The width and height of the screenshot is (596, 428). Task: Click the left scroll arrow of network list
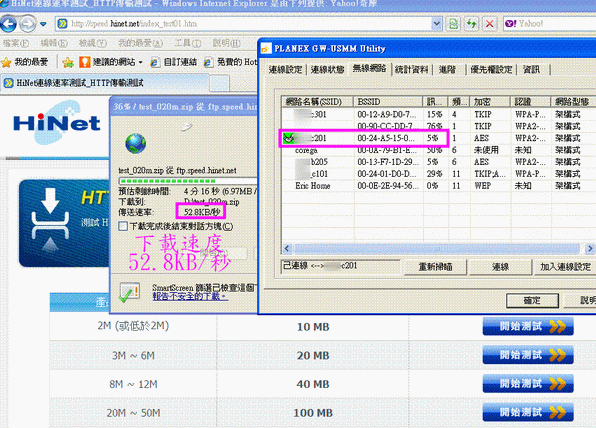(287, 249)
